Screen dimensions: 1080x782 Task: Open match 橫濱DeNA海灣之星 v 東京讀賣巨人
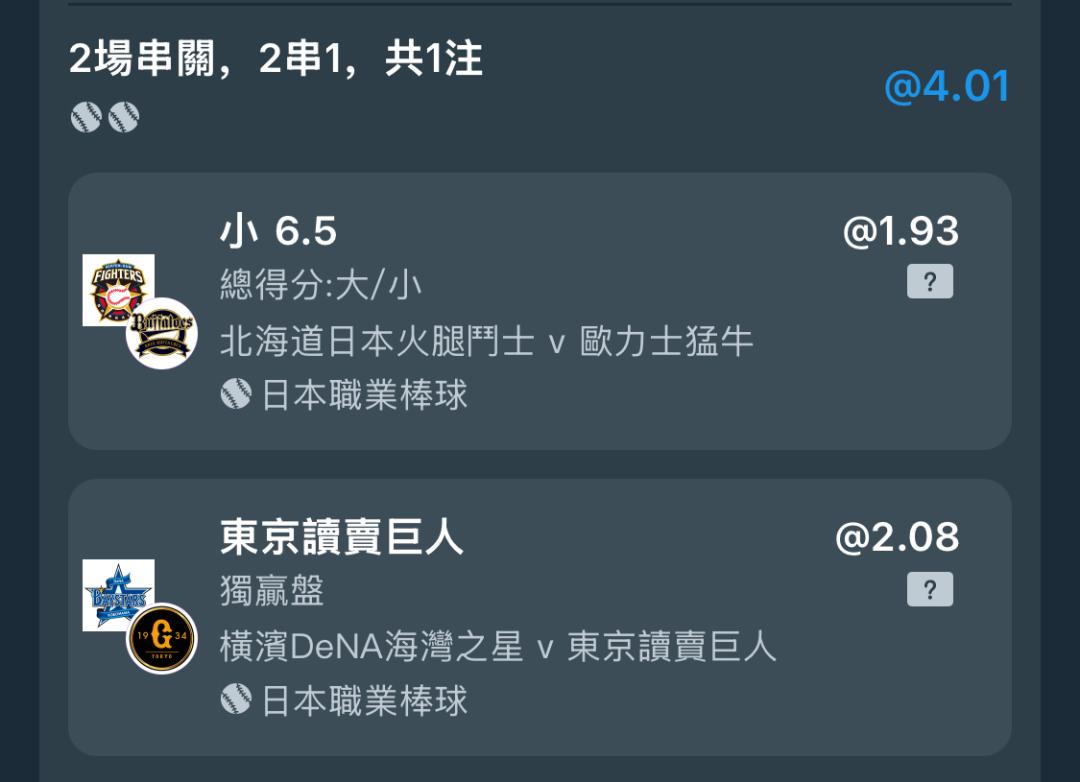point(498,646)
